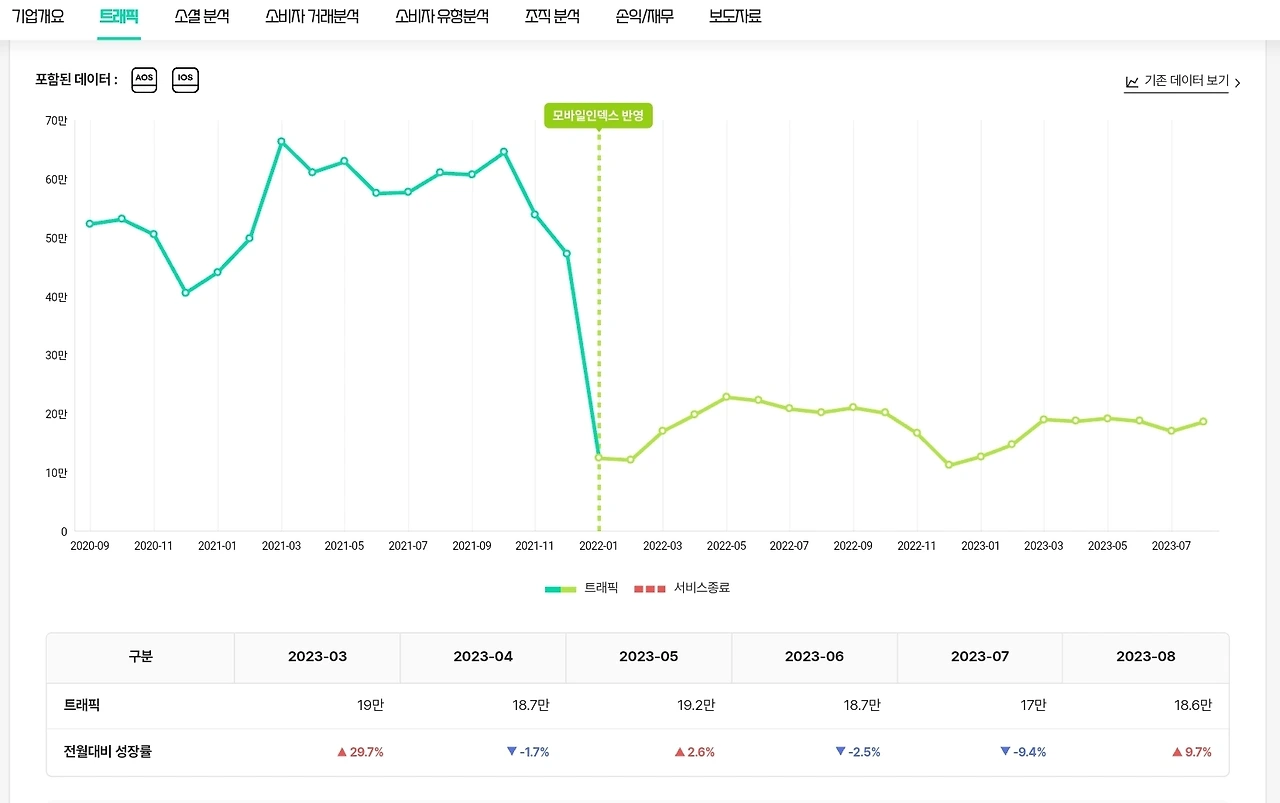Click the 40만 y-axis label
The height and width of the screenshot is (803, 1280).
(x=56, y=297)
